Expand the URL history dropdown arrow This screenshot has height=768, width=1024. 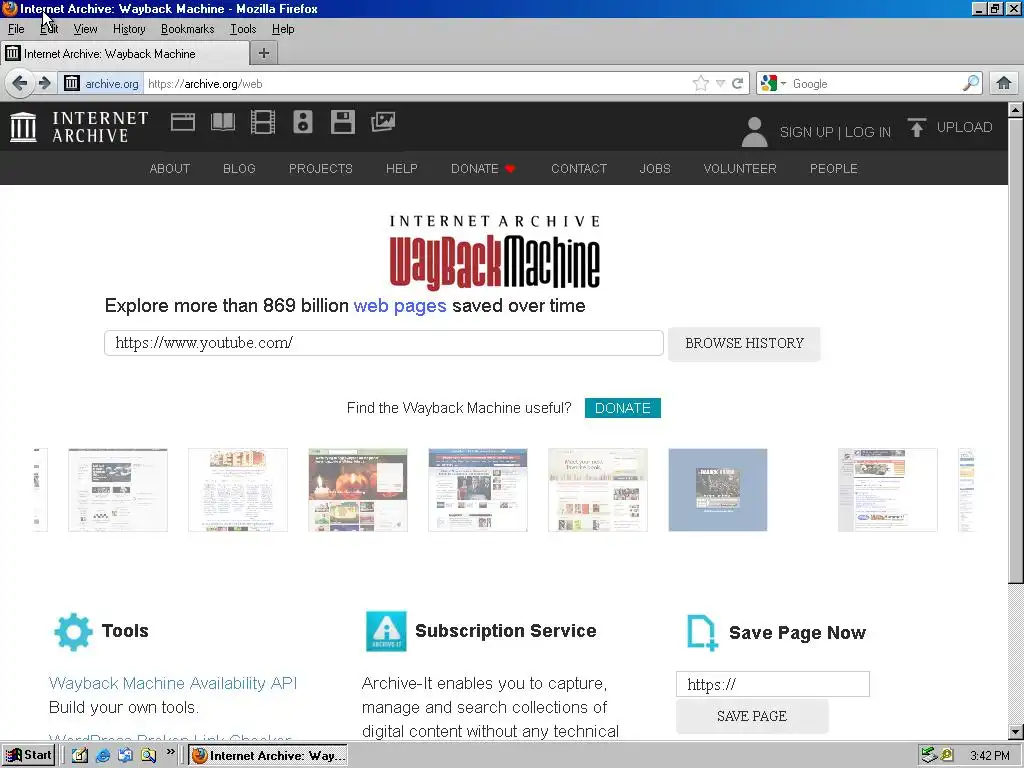[x=720, y=84]
